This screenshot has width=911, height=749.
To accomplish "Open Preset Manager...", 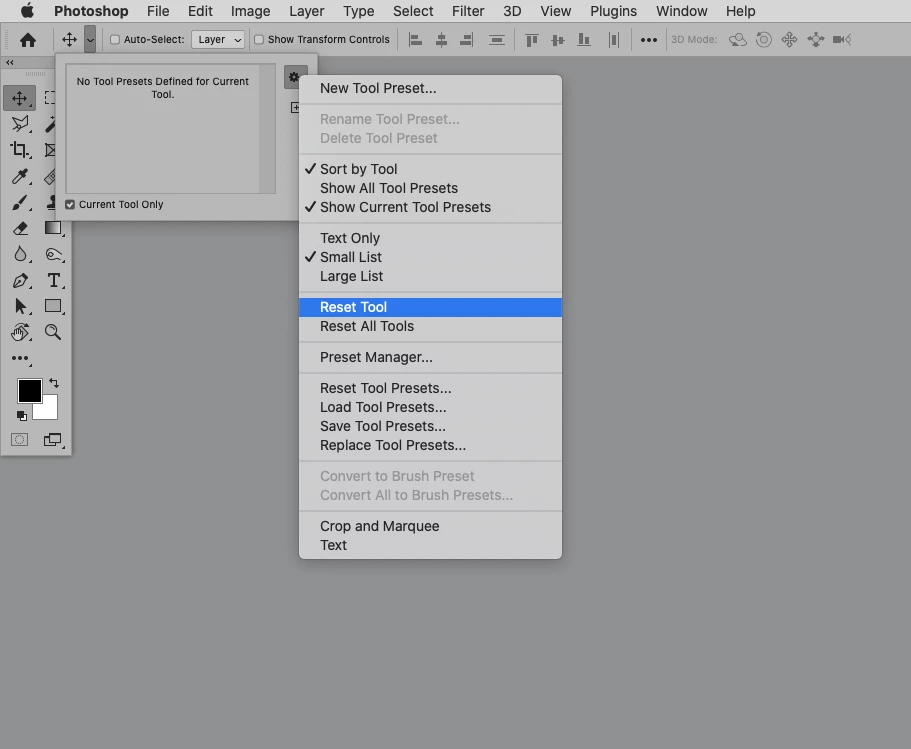I will click(431, 357).
